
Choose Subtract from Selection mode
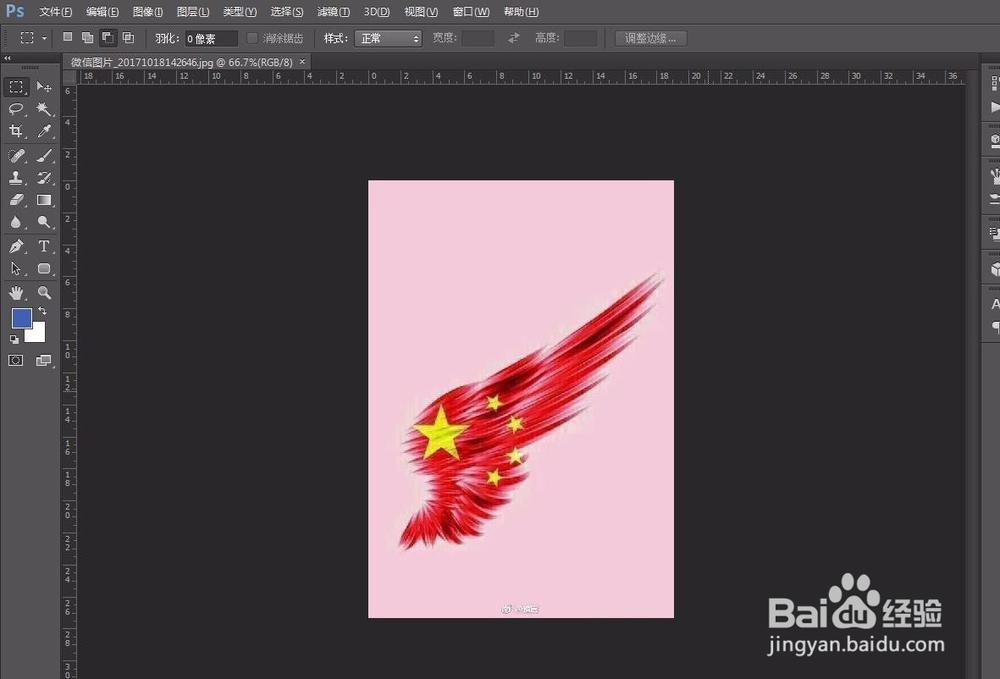pos(108,38)
